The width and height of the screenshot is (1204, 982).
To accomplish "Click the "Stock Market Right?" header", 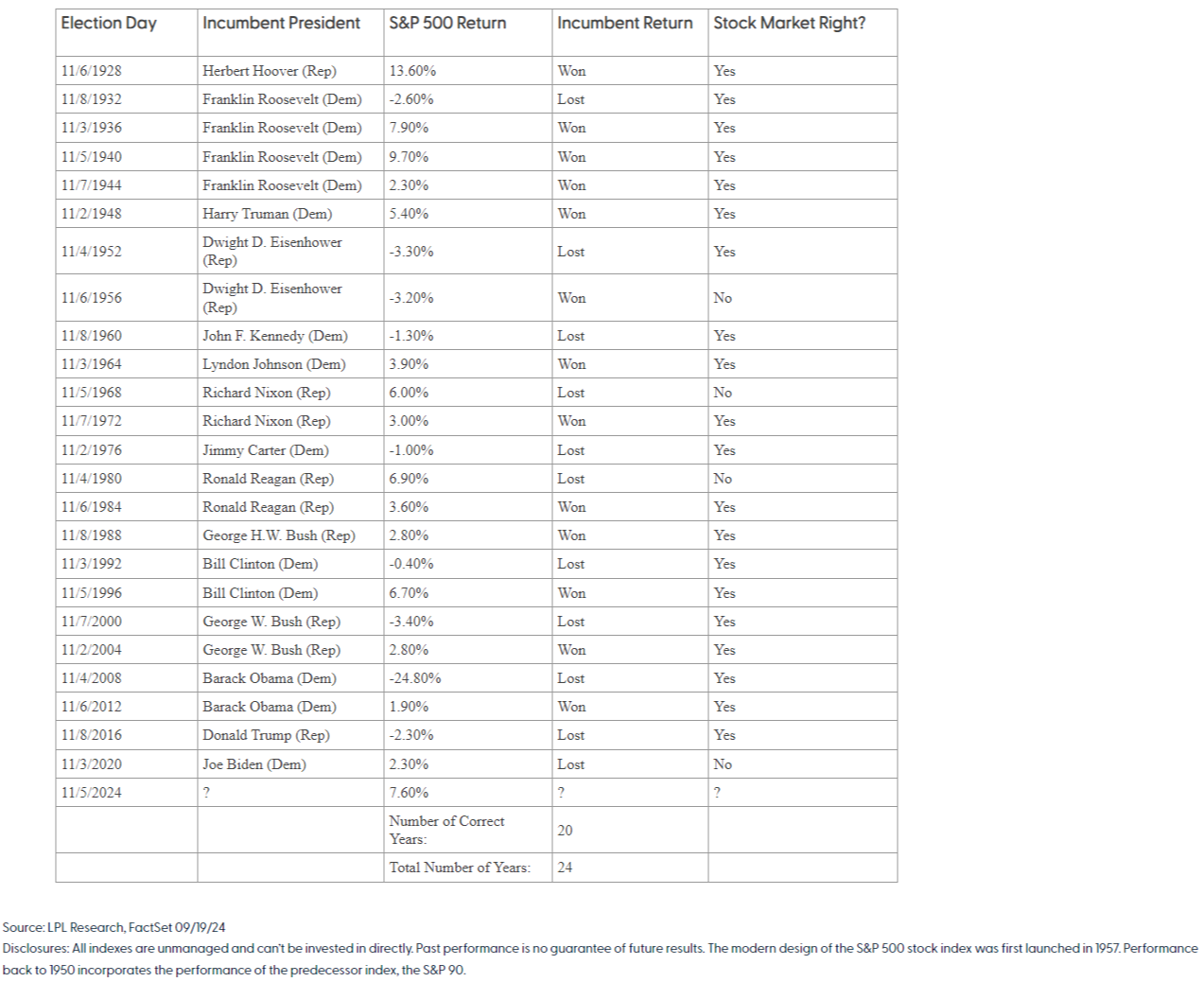I will pyautogui.click(x=789, y=24).
